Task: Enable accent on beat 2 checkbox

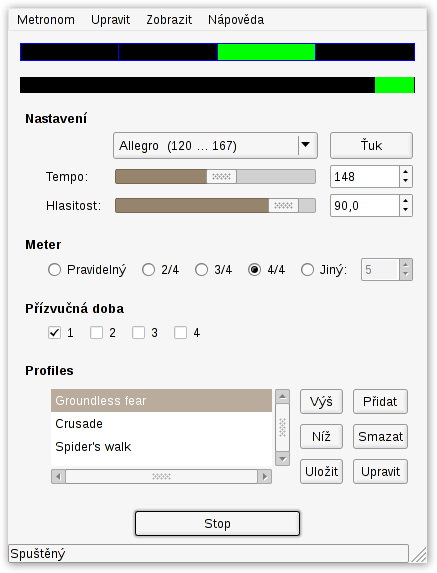Action: click(96, 333)
